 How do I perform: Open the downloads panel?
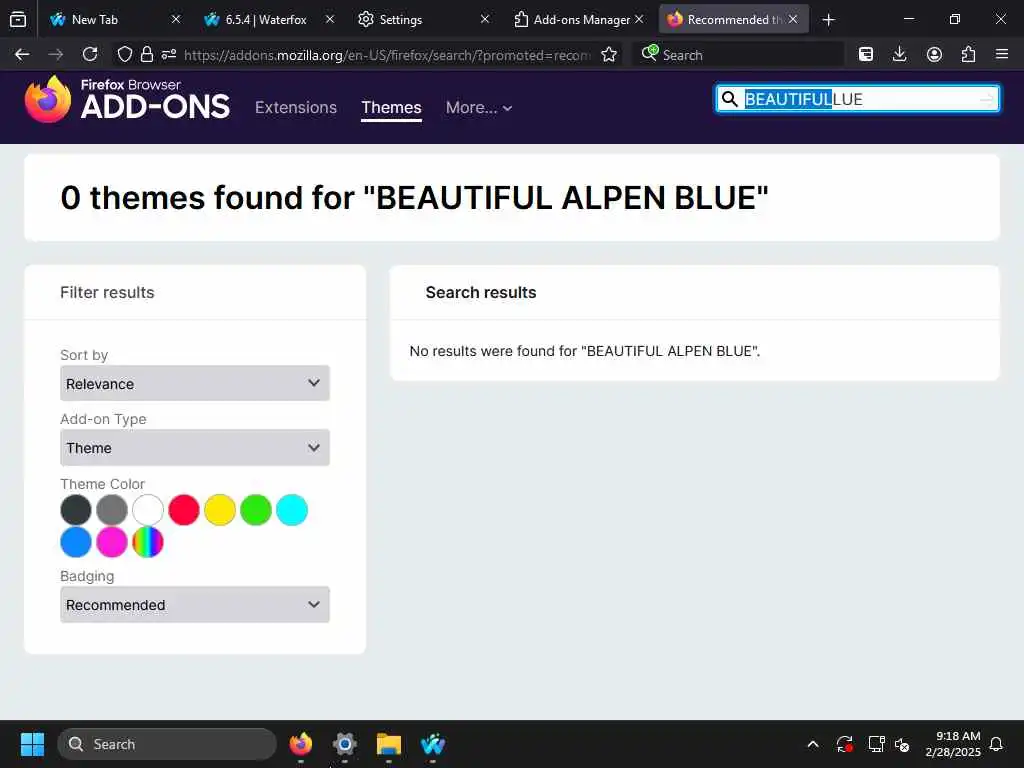click(899, 55)
